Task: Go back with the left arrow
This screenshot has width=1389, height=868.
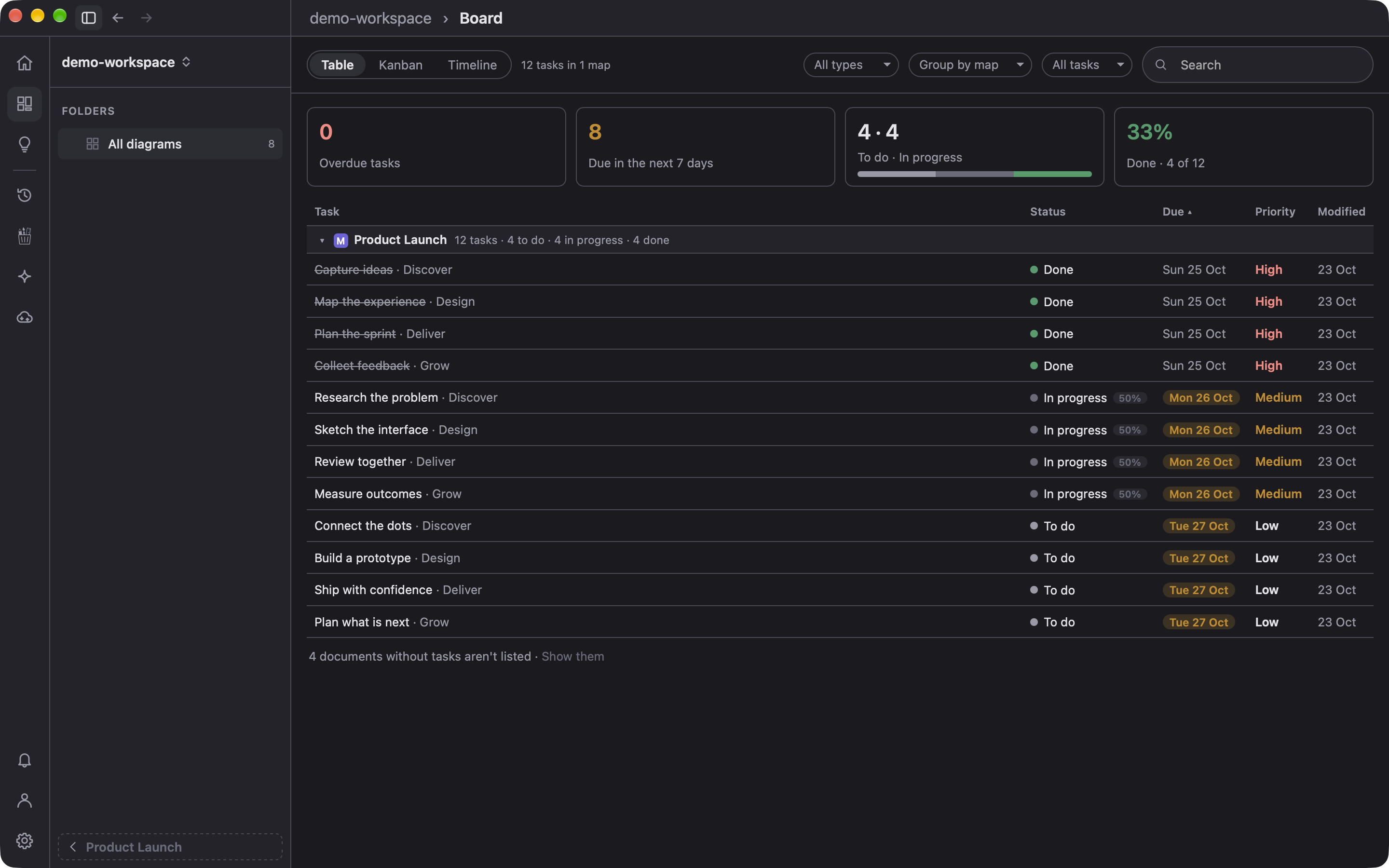Action: pos(118,18)
